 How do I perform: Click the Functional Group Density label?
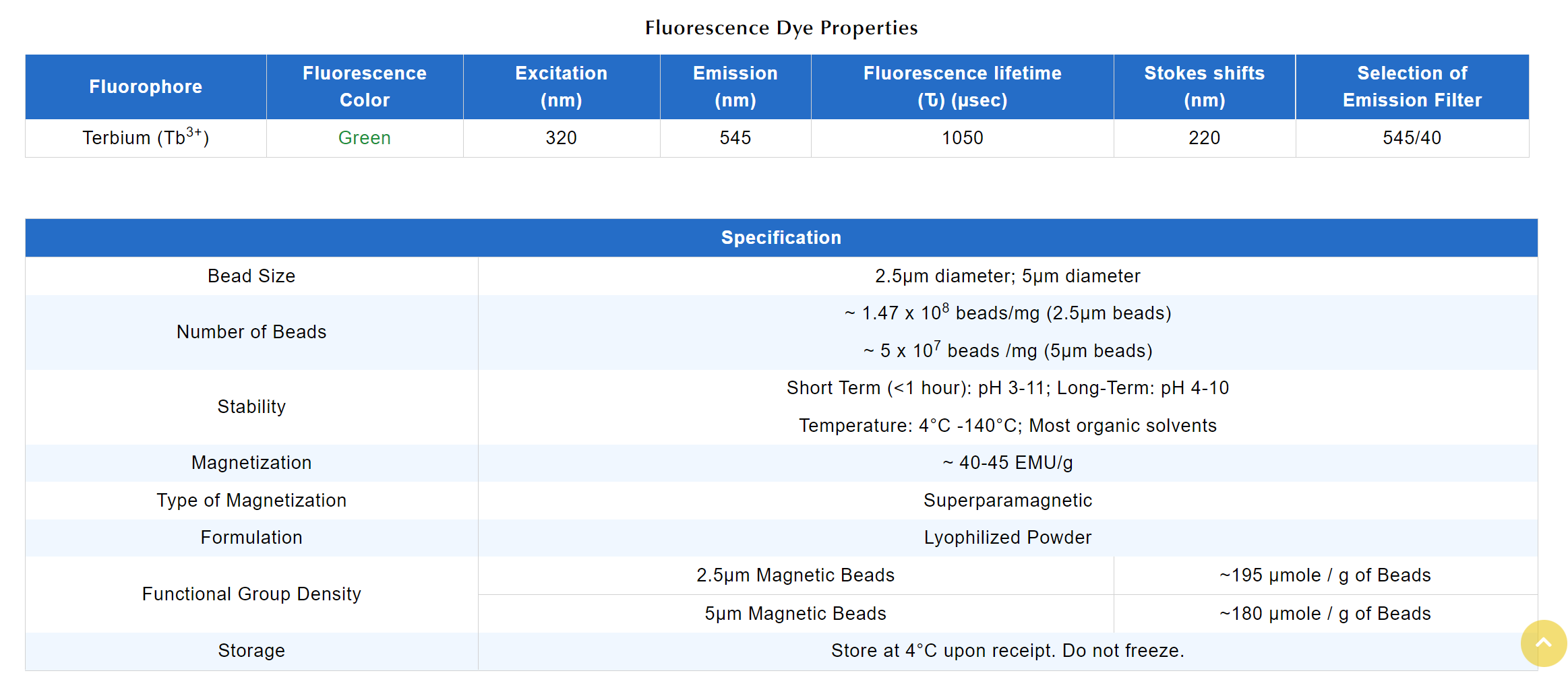(251, 594)
